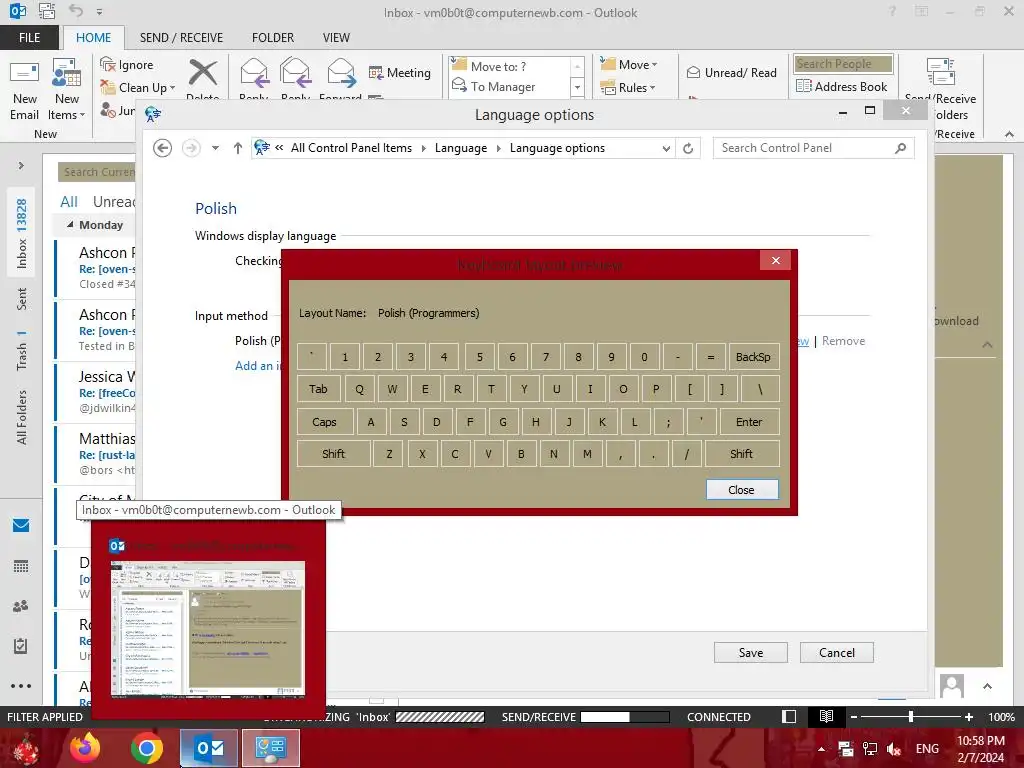Select the Trash folder in sidebar
Screen dimensions: 1024x768
[x=22, y=351]
